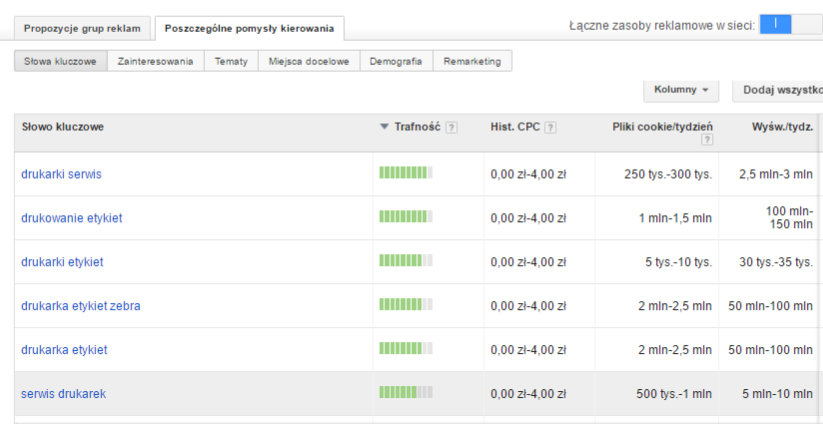Image resolution: width=823 pixels, height=426 pixels.
Task: Open the Remarketing tab
Action: (473, 62)
